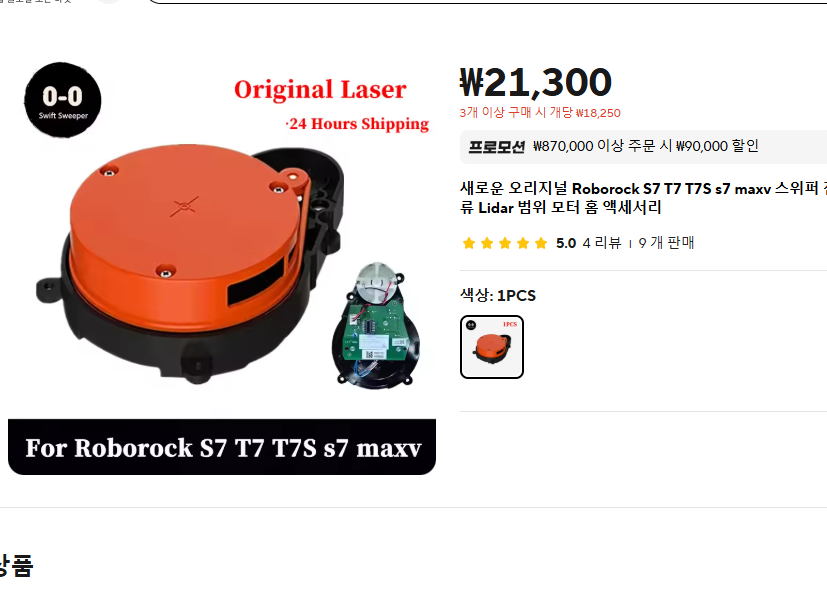
Task: Click the Roborock S7 Lidar product title
Action: click(643, 198)
